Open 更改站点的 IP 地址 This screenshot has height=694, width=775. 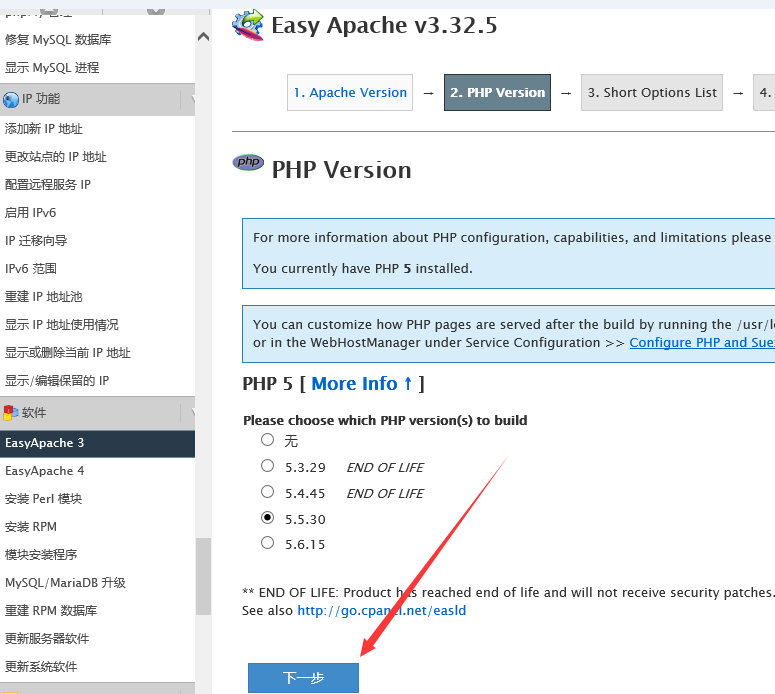55,157
